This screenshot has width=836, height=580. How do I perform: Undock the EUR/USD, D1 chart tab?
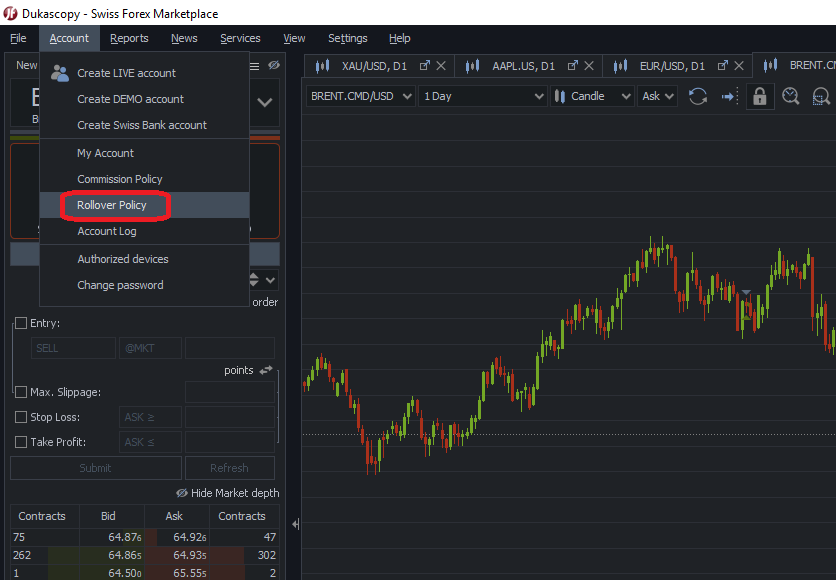coord(722,66)
